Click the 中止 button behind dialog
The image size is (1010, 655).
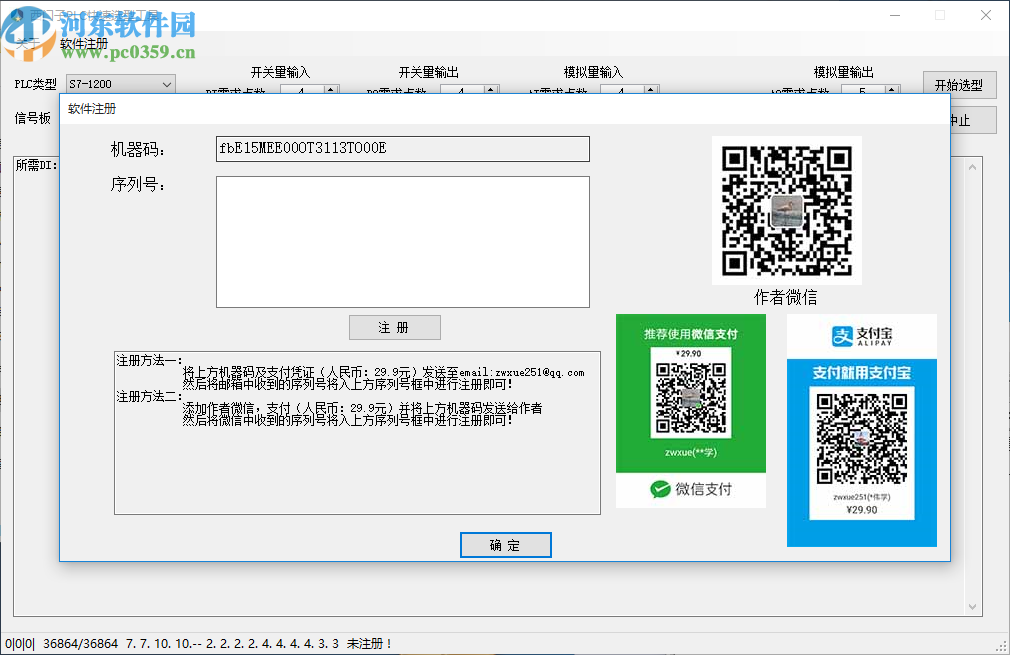click(x=973, y=120)
